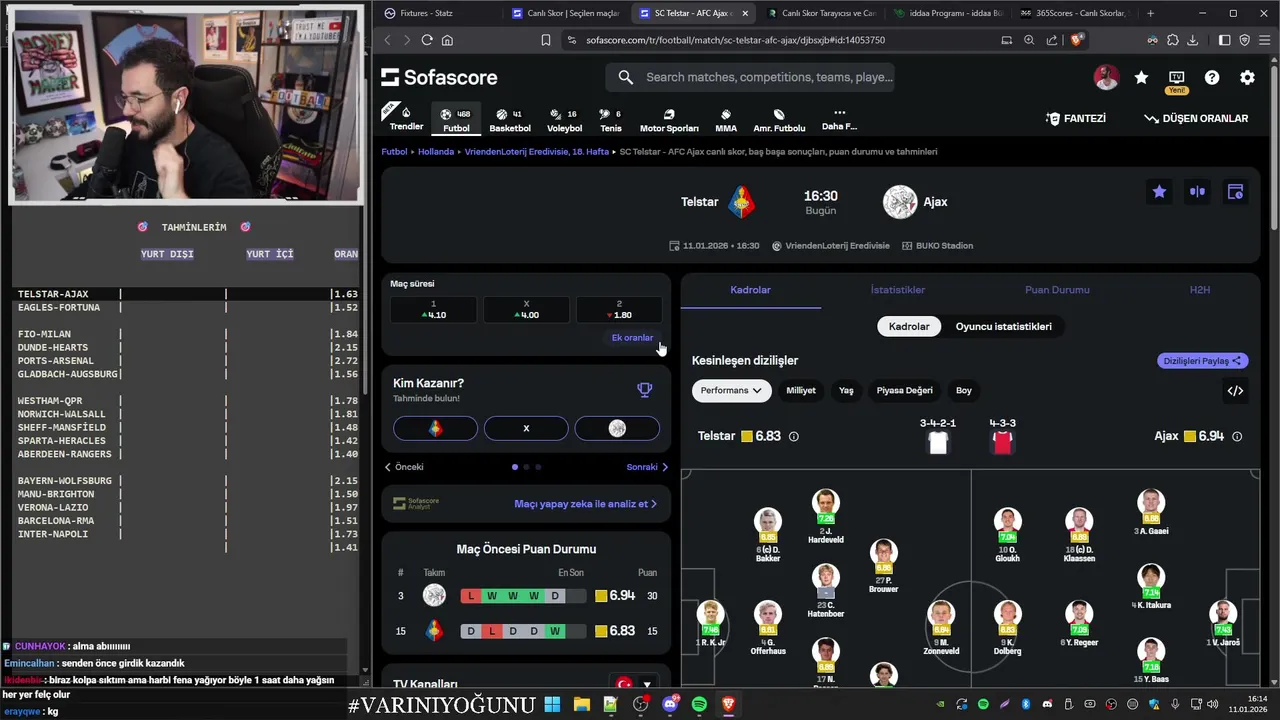Screen dimensions: 1280x720
Task: Enable the Boy lineup filter
Action: click(964, 391)
